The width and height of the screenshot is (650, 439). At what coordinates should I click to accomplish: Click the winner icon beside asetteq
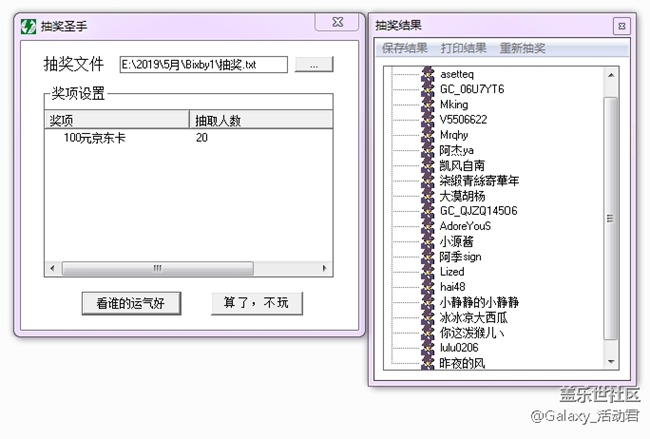[x=428, y=74]
